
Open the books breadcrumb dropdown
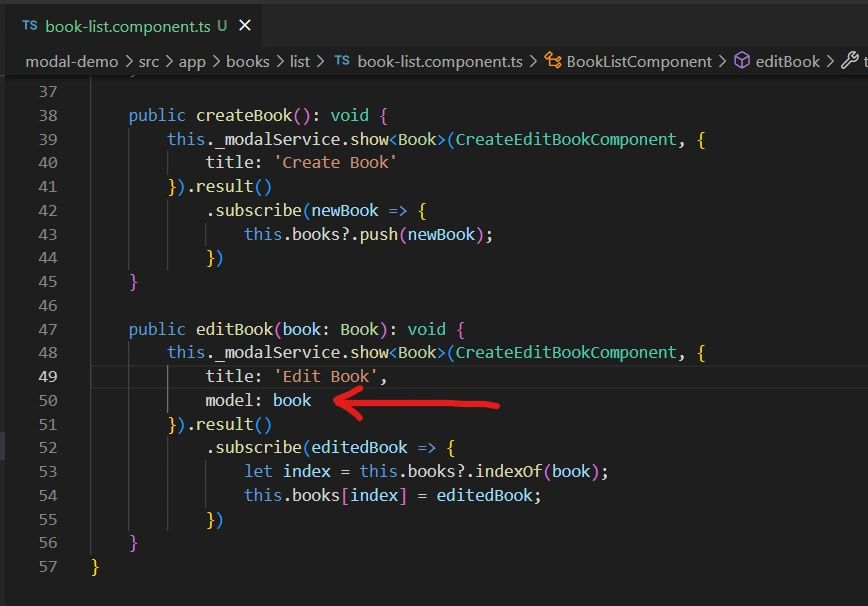coord(248,61)
